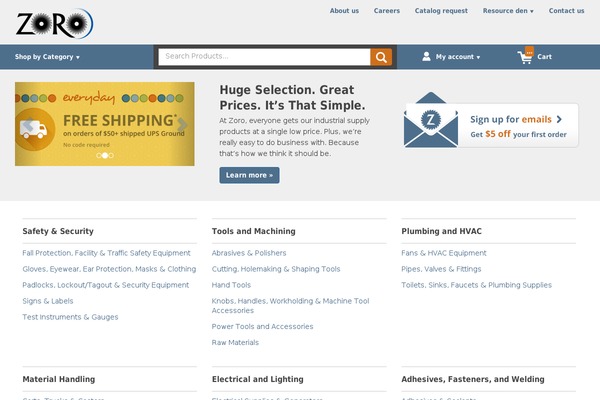Click Get $5 off your first order text
Viewport: 600px width, 400px height.
(x=518, y=134)
